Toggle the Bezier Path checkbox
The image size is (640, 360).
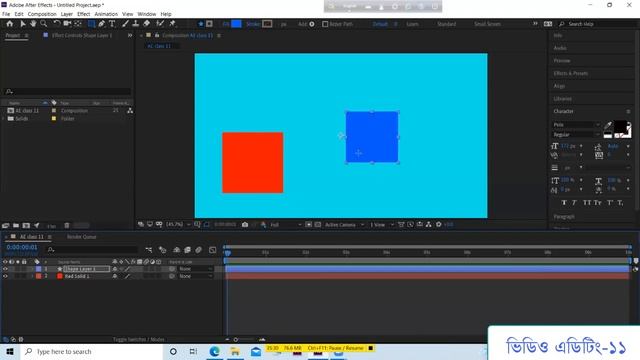coord(325,24)
